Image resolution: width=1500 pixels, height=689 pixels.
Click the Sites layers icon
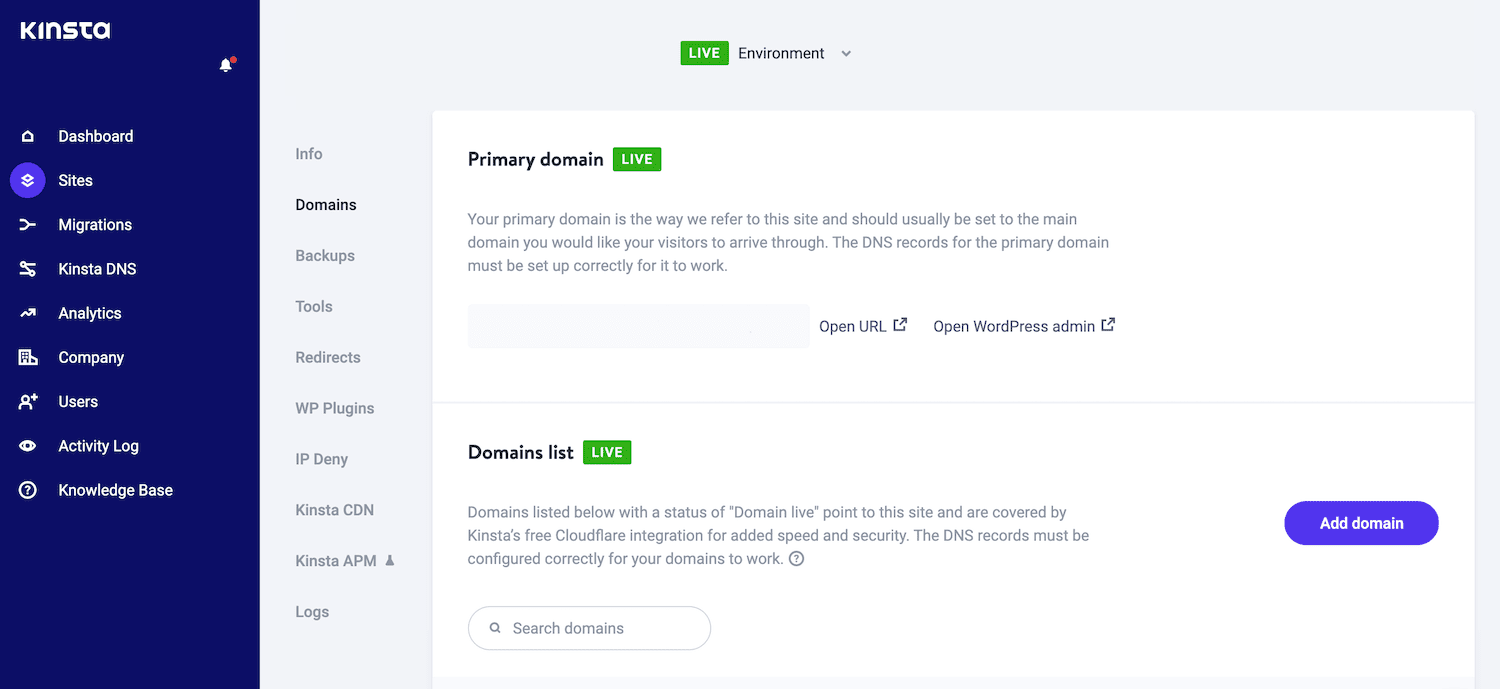(28, 181)
